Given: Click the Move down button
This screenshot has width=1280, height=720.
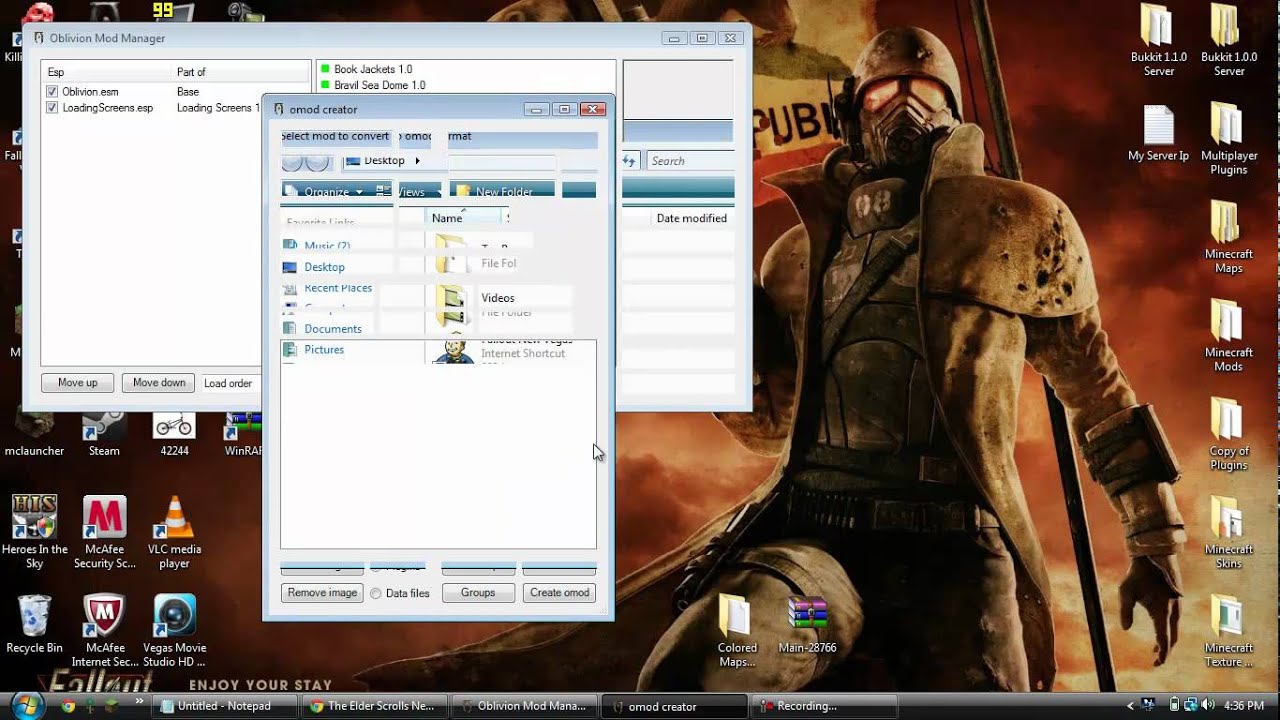Looking at the screenshot, I should [159, 383].
